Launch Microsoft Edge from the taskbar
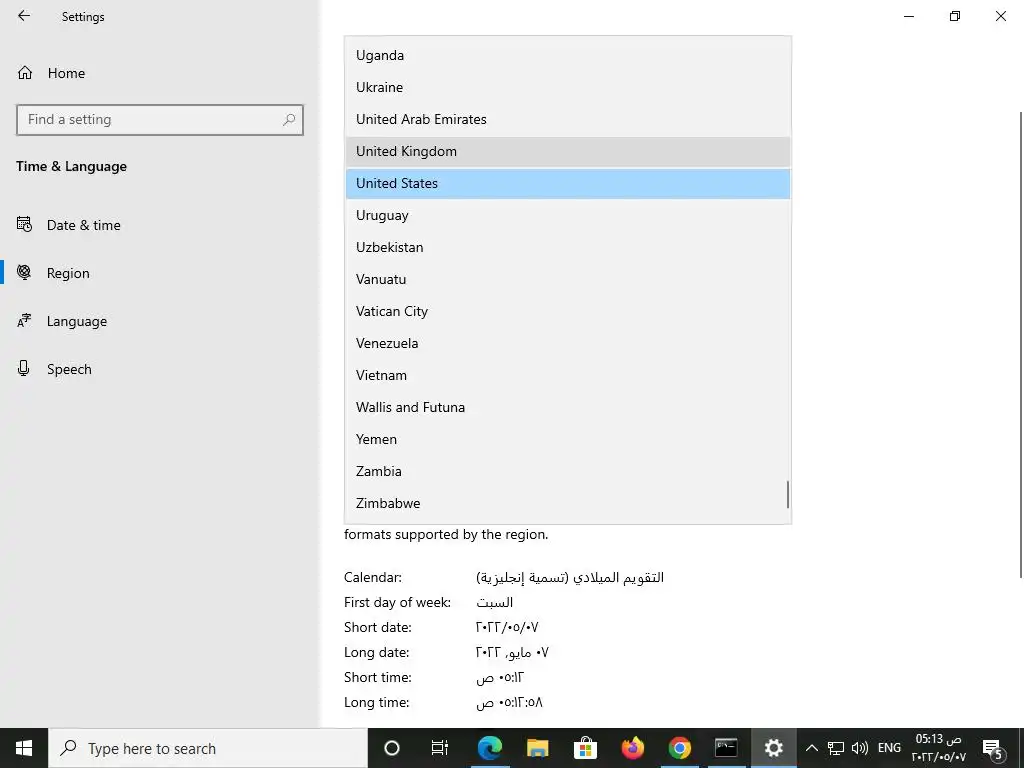The image size is (1024, 768). click(x=489, y=748)
